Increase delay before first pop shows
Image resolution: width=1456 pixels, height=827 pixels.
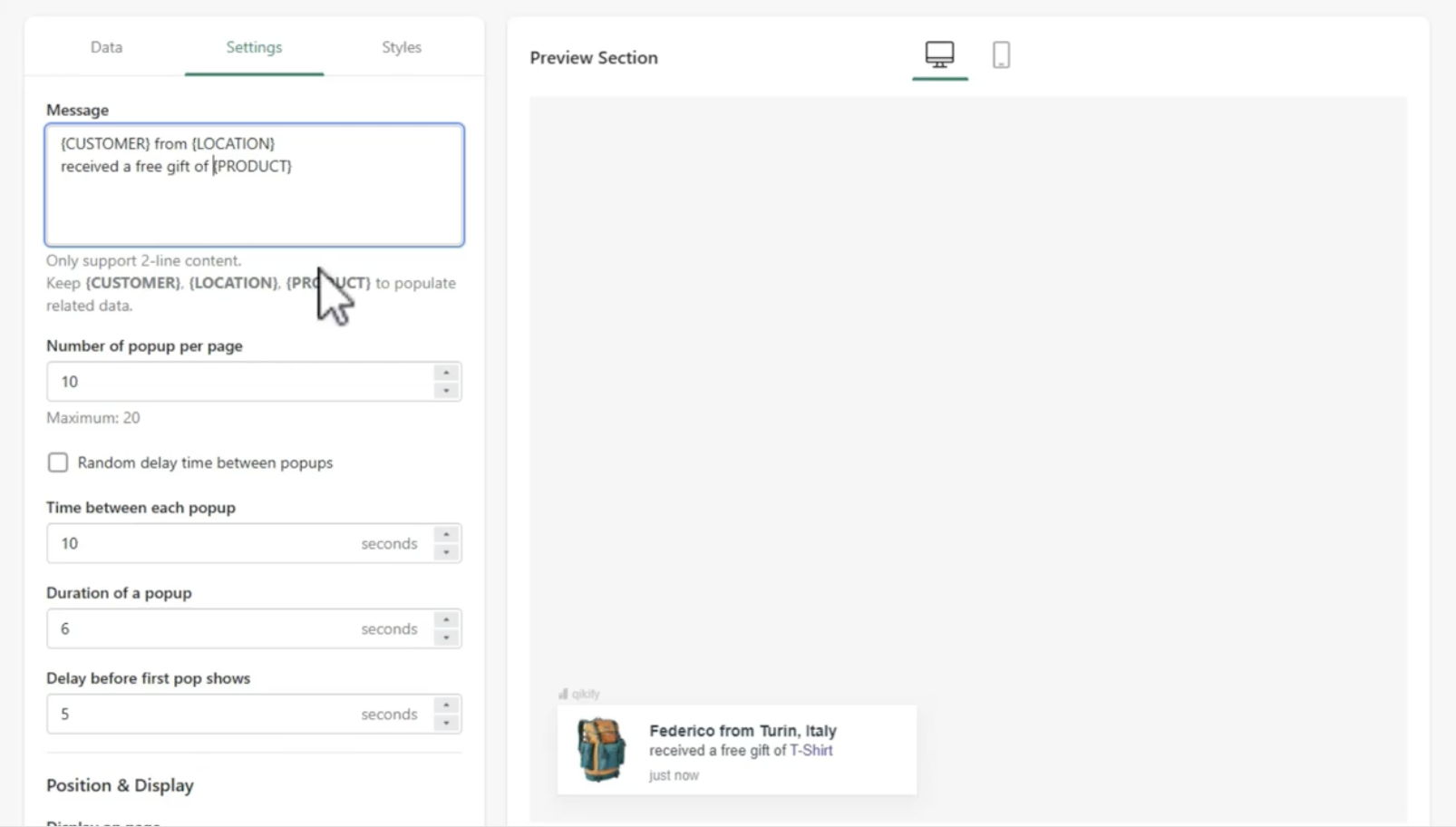pyautogui.click(x=446, y=705)
